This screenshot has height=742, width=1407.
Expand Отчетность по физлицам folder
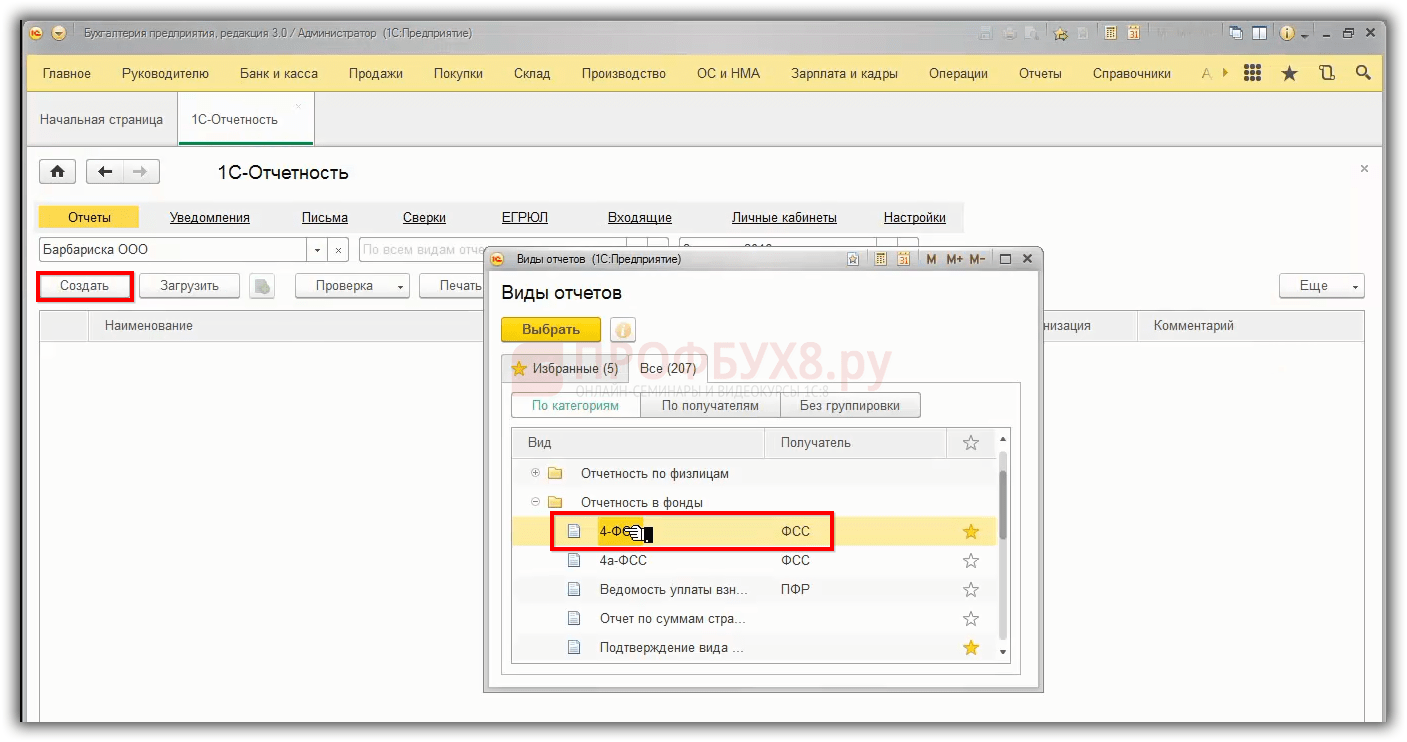click(x=535, y=473)
